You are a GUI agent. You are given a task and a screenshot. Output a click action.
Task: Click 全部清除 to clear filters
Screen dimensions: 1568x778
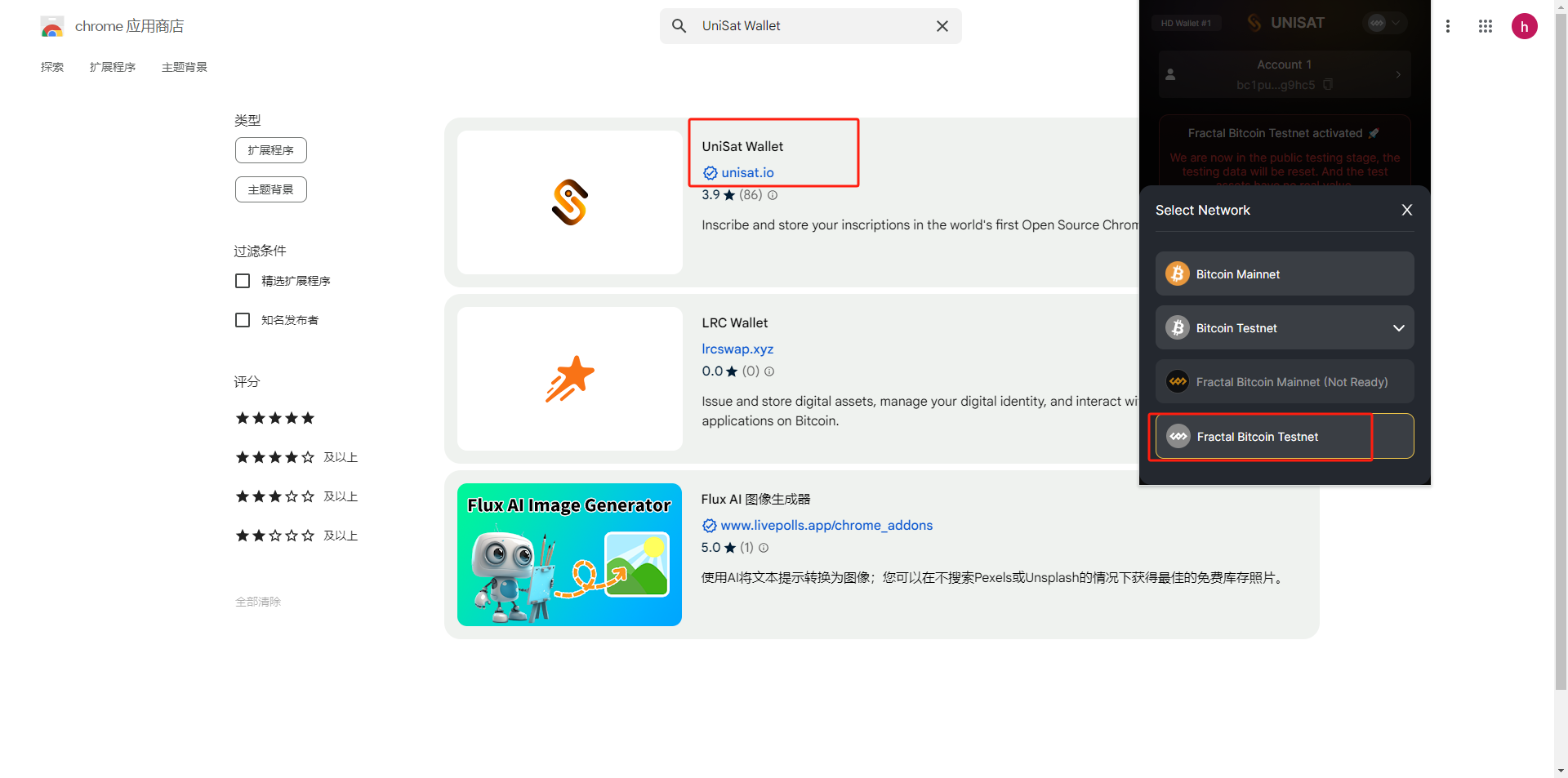pos(258,602)
